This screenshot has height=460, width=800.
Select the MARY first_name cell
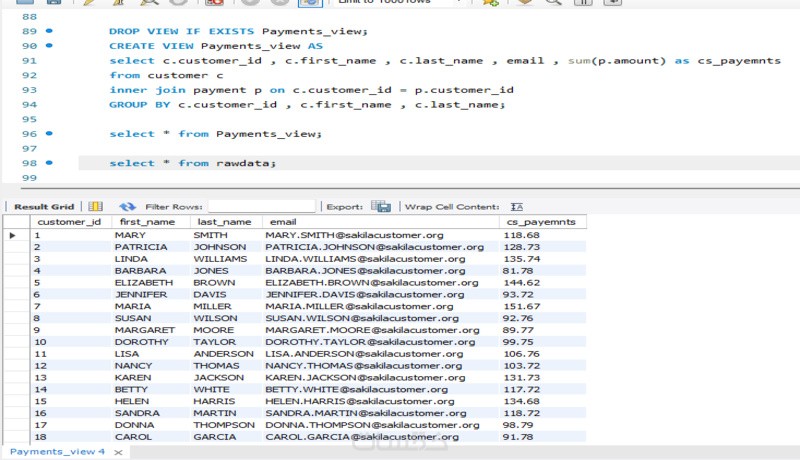click(x=151, y=235)
